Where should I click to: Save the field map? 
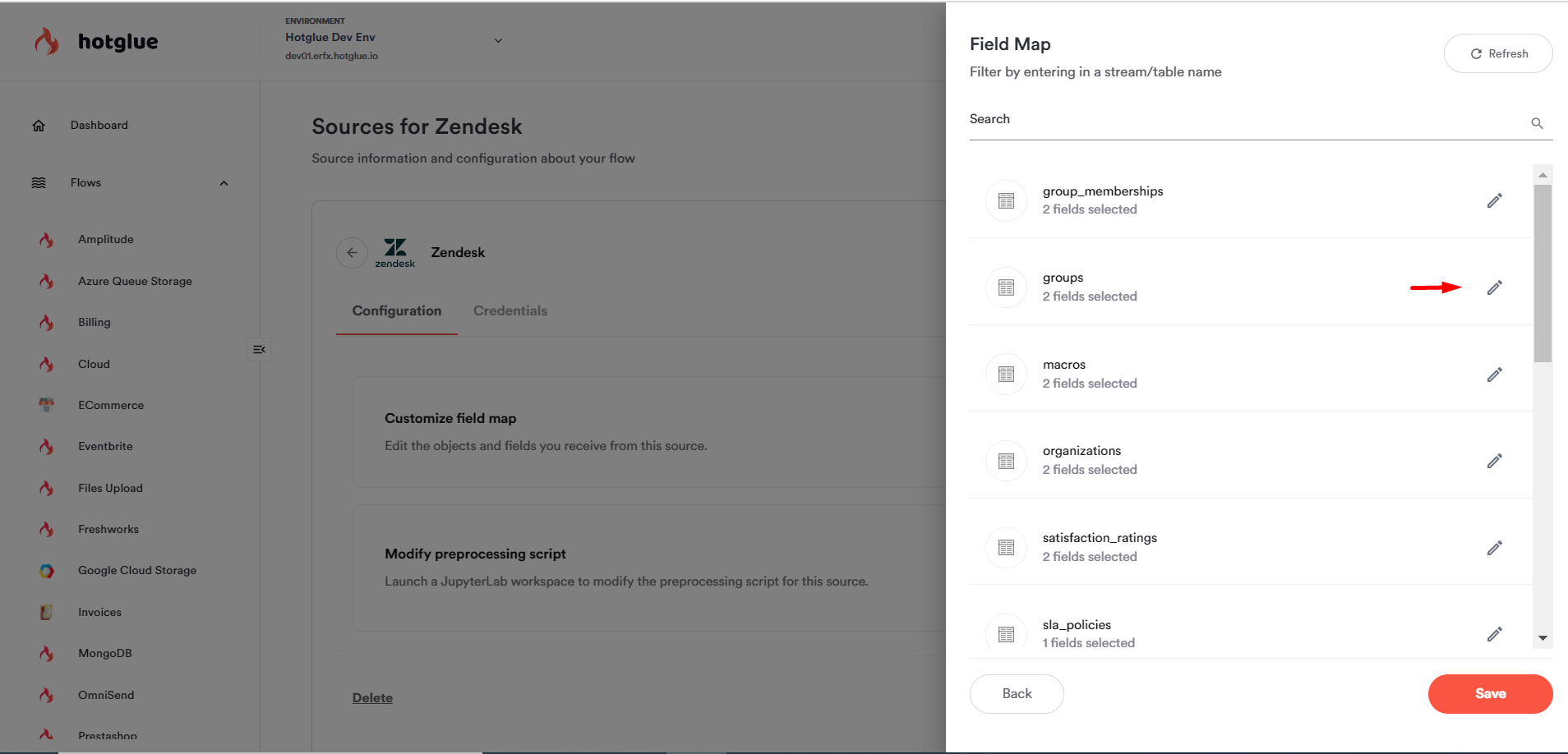[x=1489, y=694]
